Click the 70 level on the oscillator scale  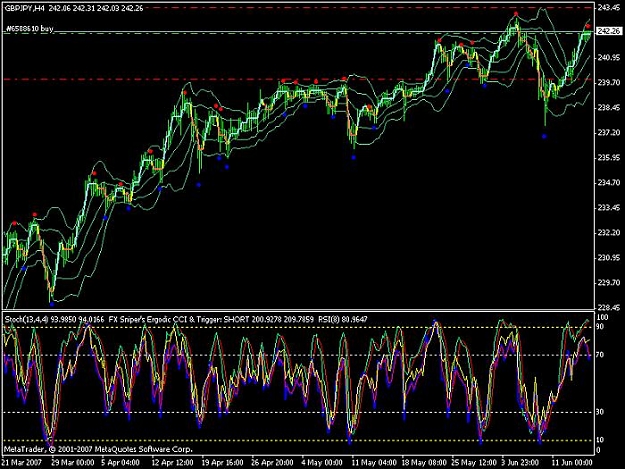[600, 355]
